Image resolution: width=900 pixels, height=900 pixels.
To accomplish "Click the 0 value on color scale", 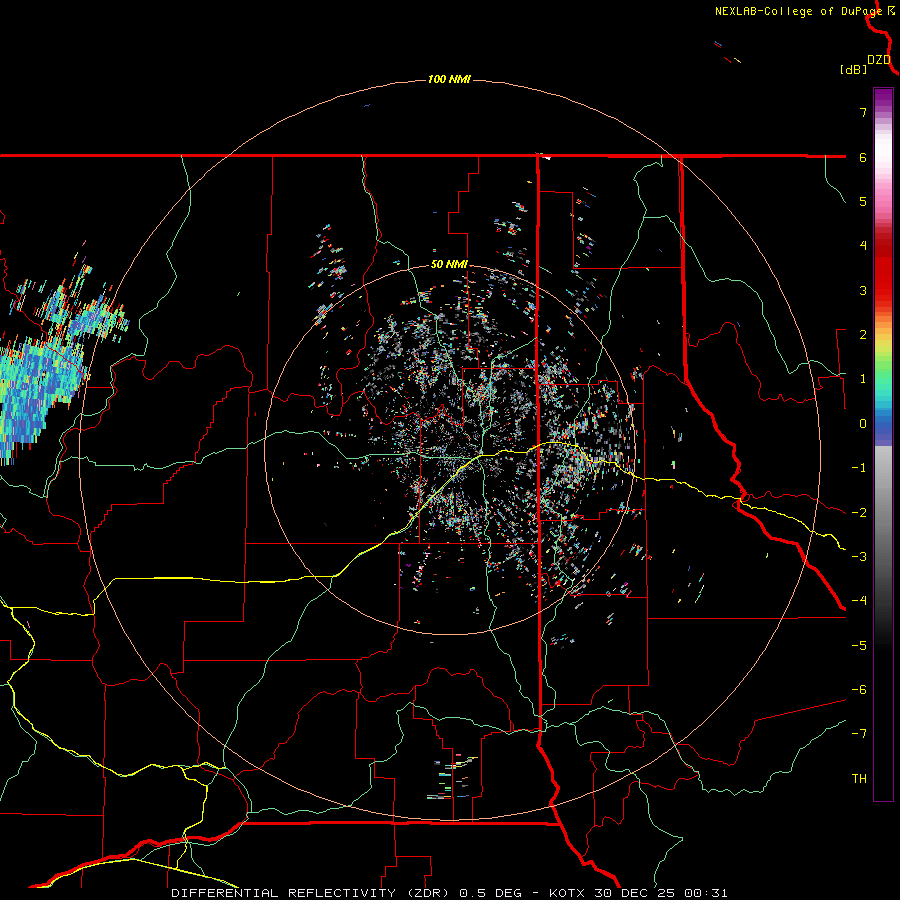I will pyautogui.click(x=863, y=424).
